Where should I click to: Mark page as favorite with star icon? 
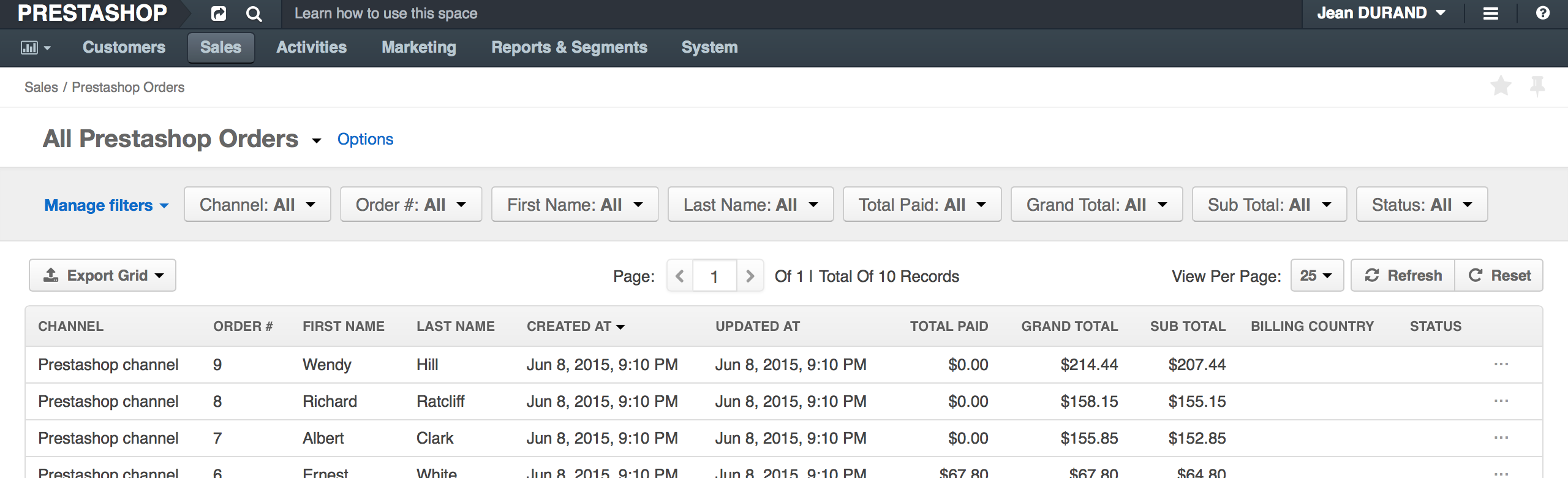pos(1501,86)
